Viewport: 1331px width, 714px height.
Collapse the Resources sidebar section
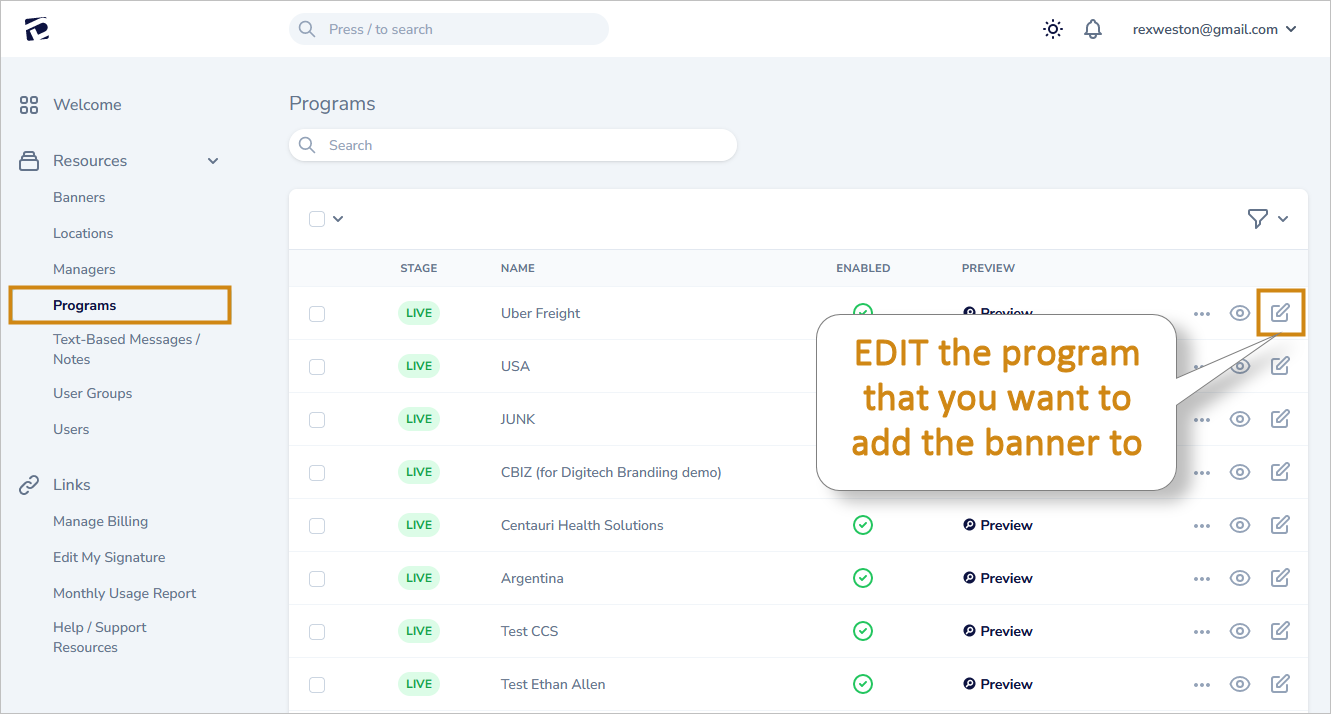pyautogui.click(x=213, y=161)
